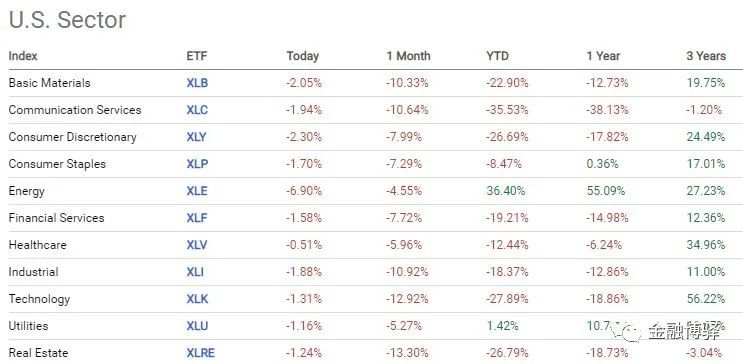Click the WeChat watermark logo icon
743x364 pixels.
pyautogui.click(x=626, y=332)
